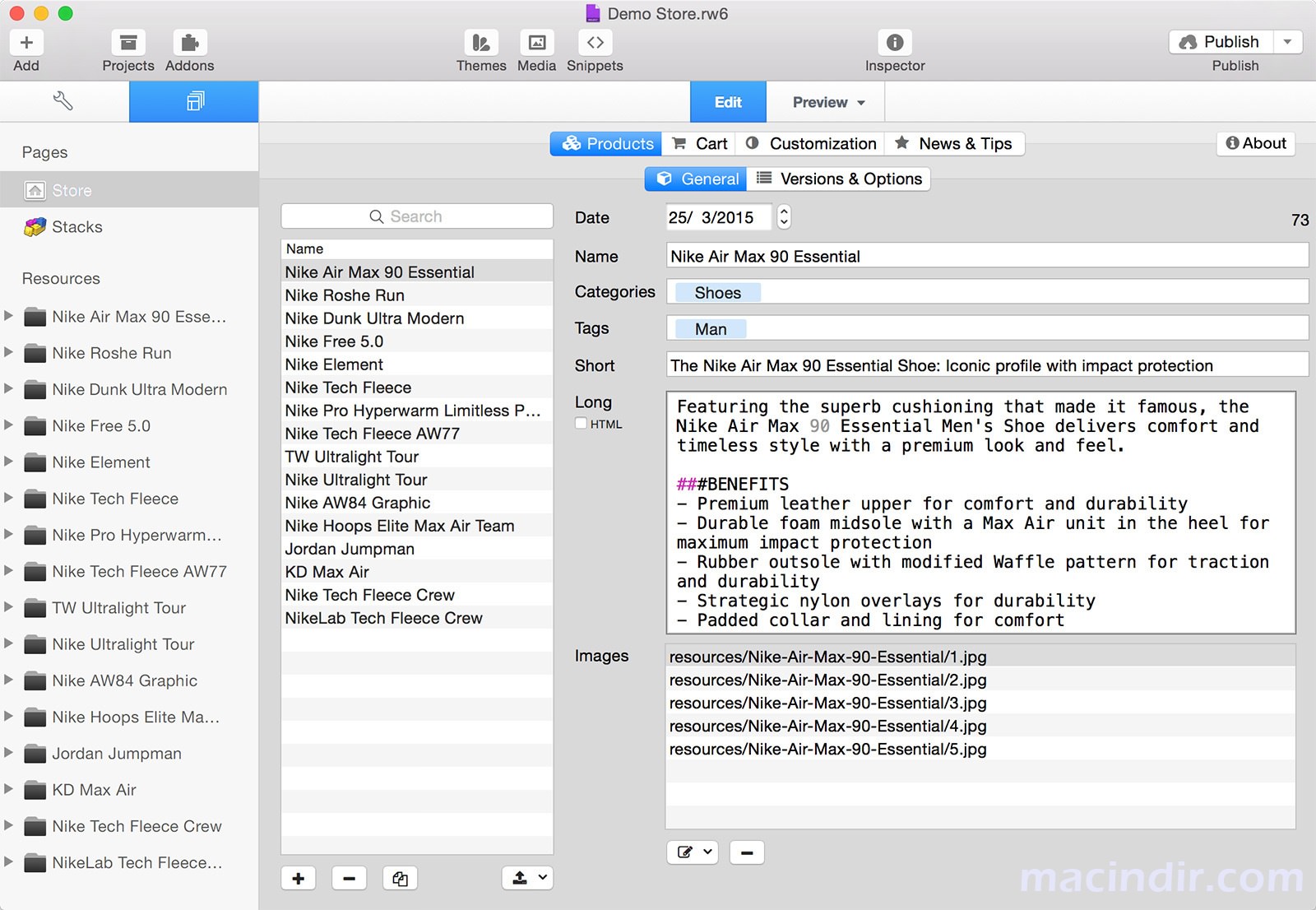Click the Name column header in product list
Screen dimensions: 1316x910
(x=417, y=249)
